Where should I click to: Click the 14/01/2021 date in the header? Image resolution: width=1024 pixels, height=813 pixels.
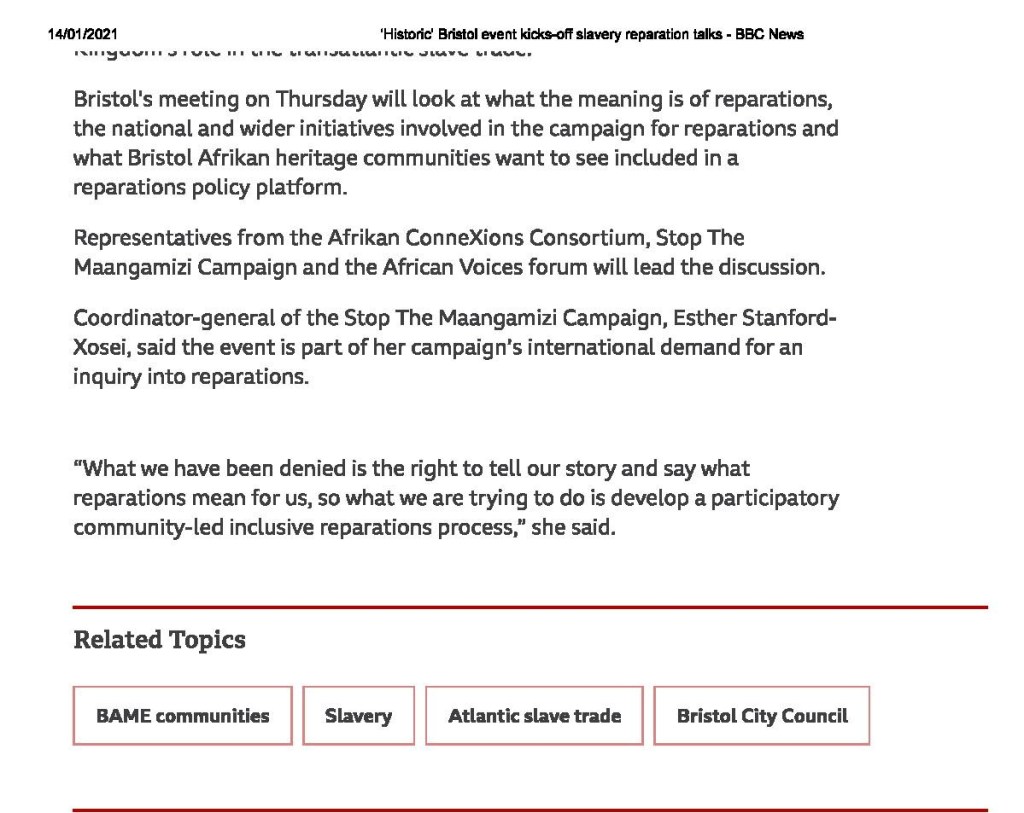click(83, 34)
